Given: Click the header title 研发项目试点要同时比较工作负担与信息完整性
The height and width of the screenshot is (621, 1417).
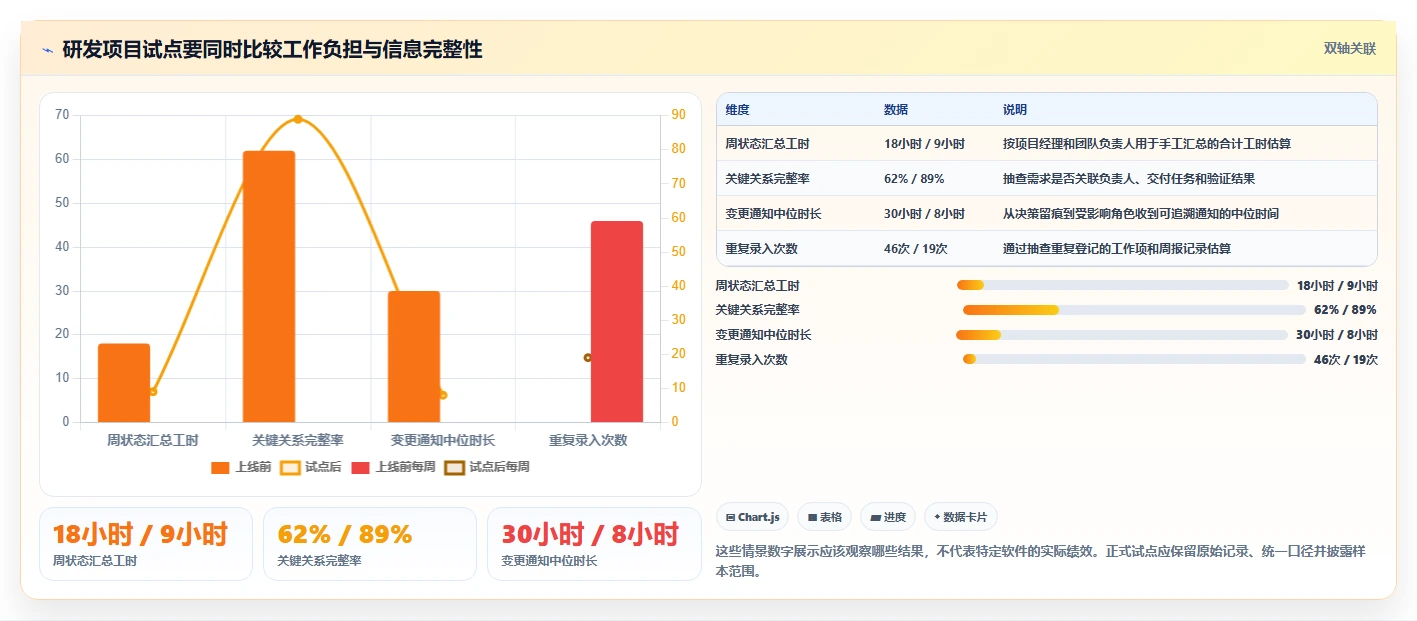Looking at the screenshot, I should click(272, 50).
